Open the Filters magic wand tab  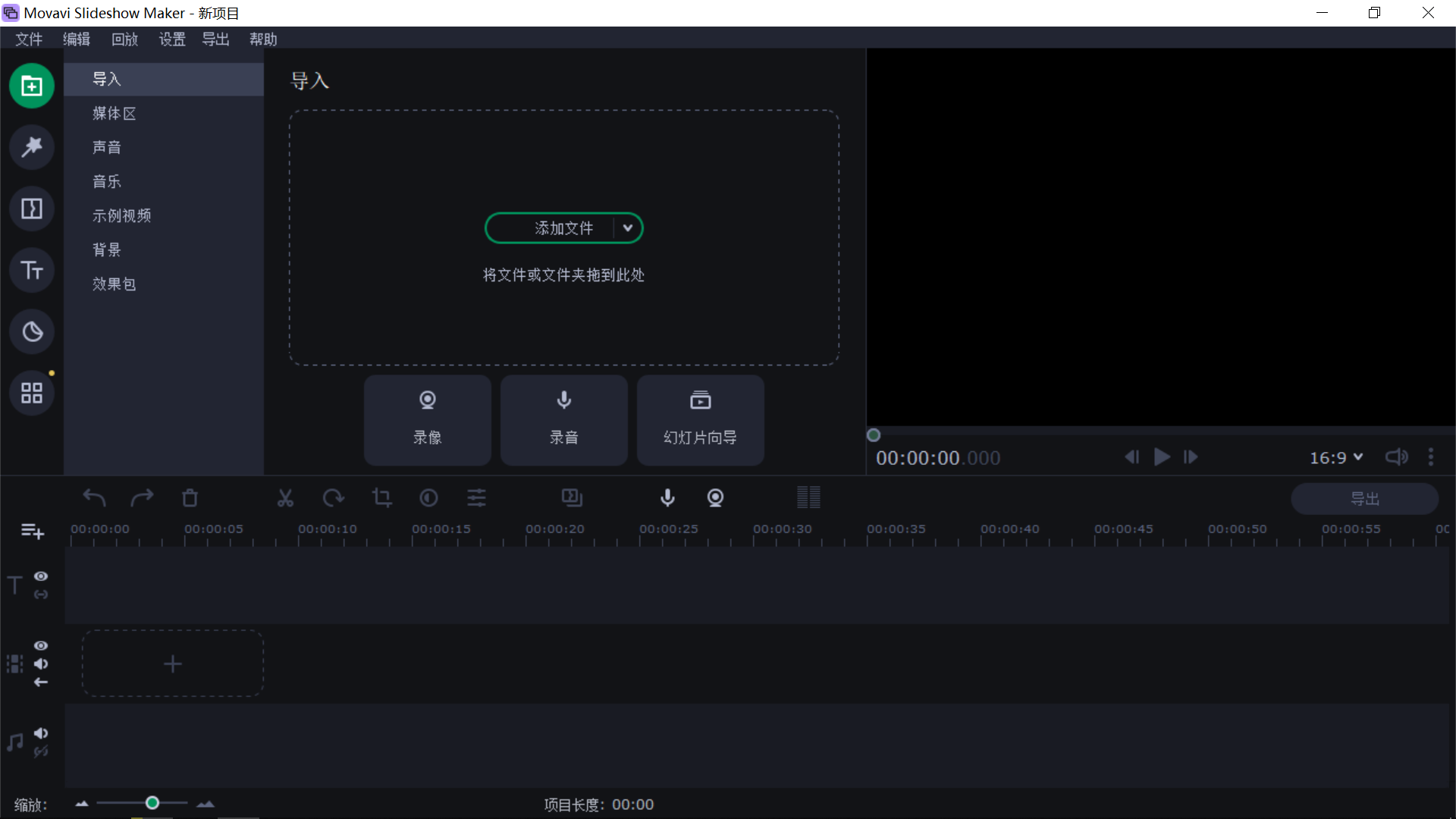point(32,147)
